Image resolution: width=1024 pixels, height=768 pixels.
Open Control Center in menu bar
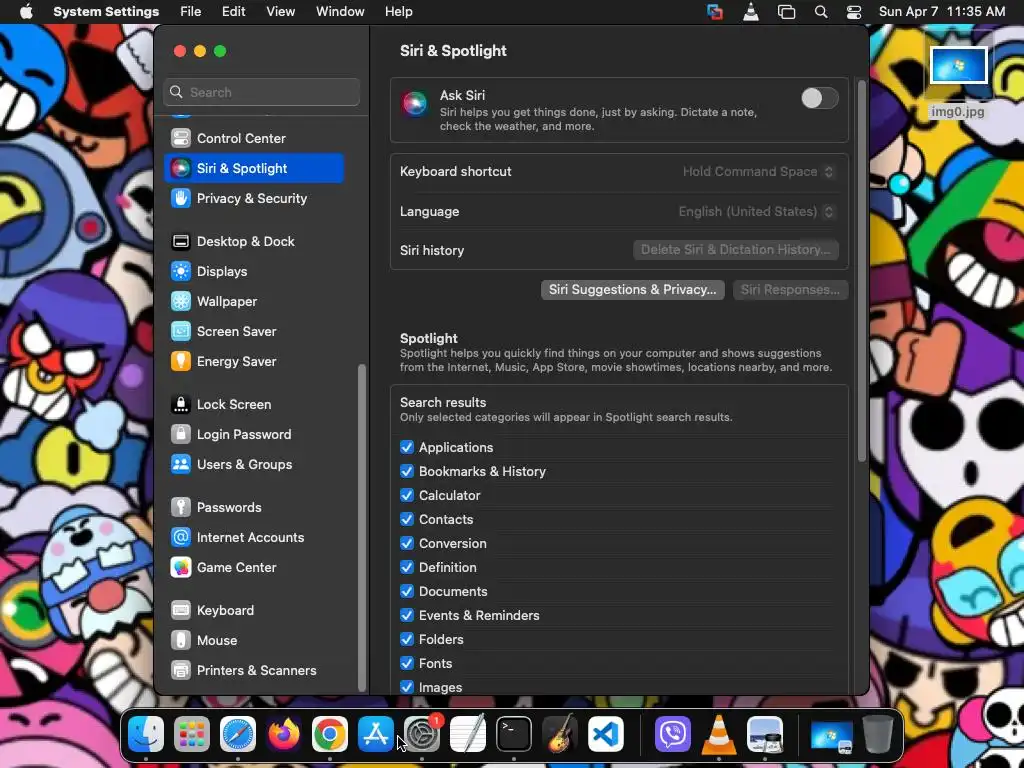click(854, 12)
